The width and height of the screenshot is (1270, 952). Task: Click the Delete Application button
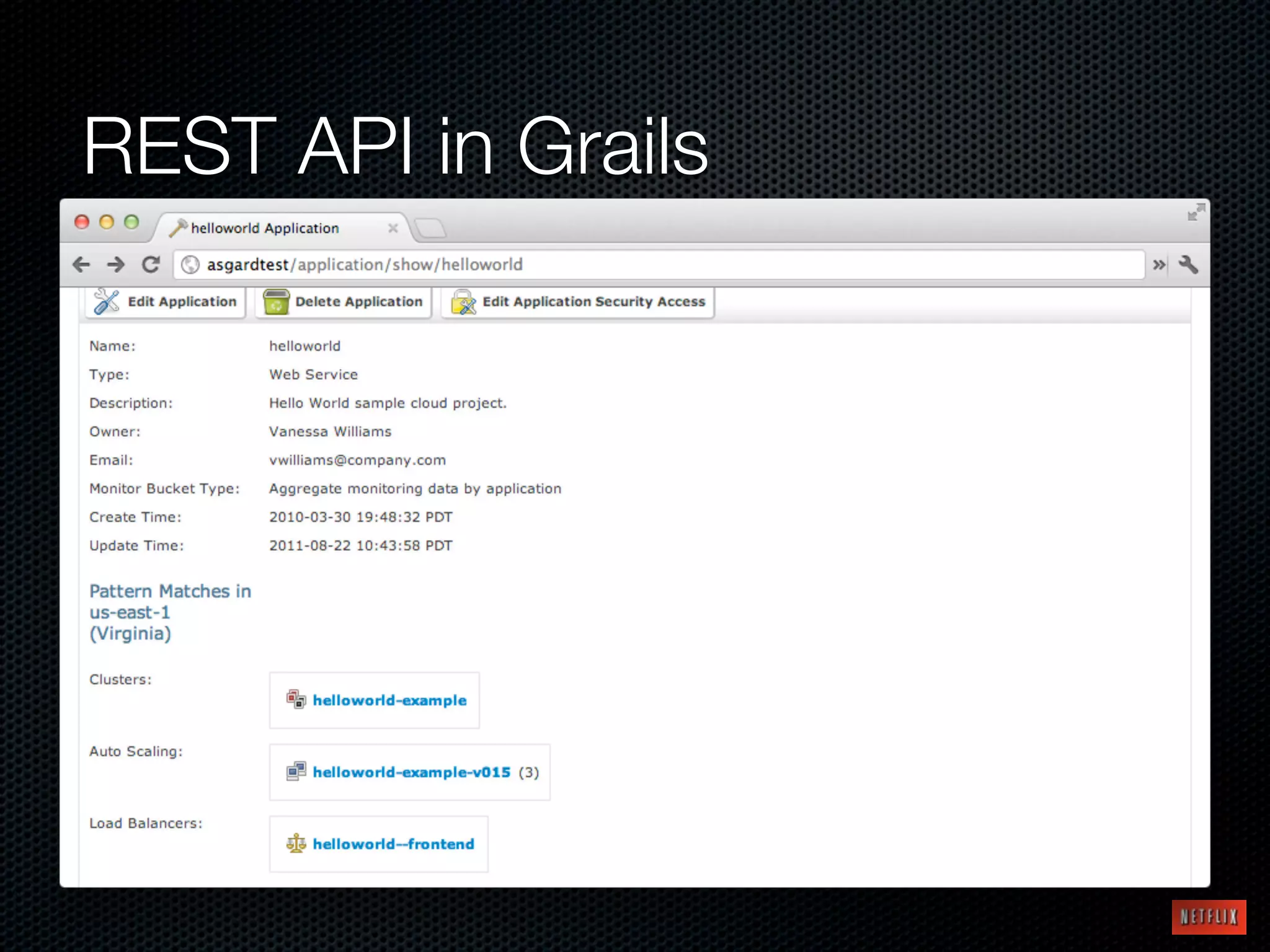point(344,302)
